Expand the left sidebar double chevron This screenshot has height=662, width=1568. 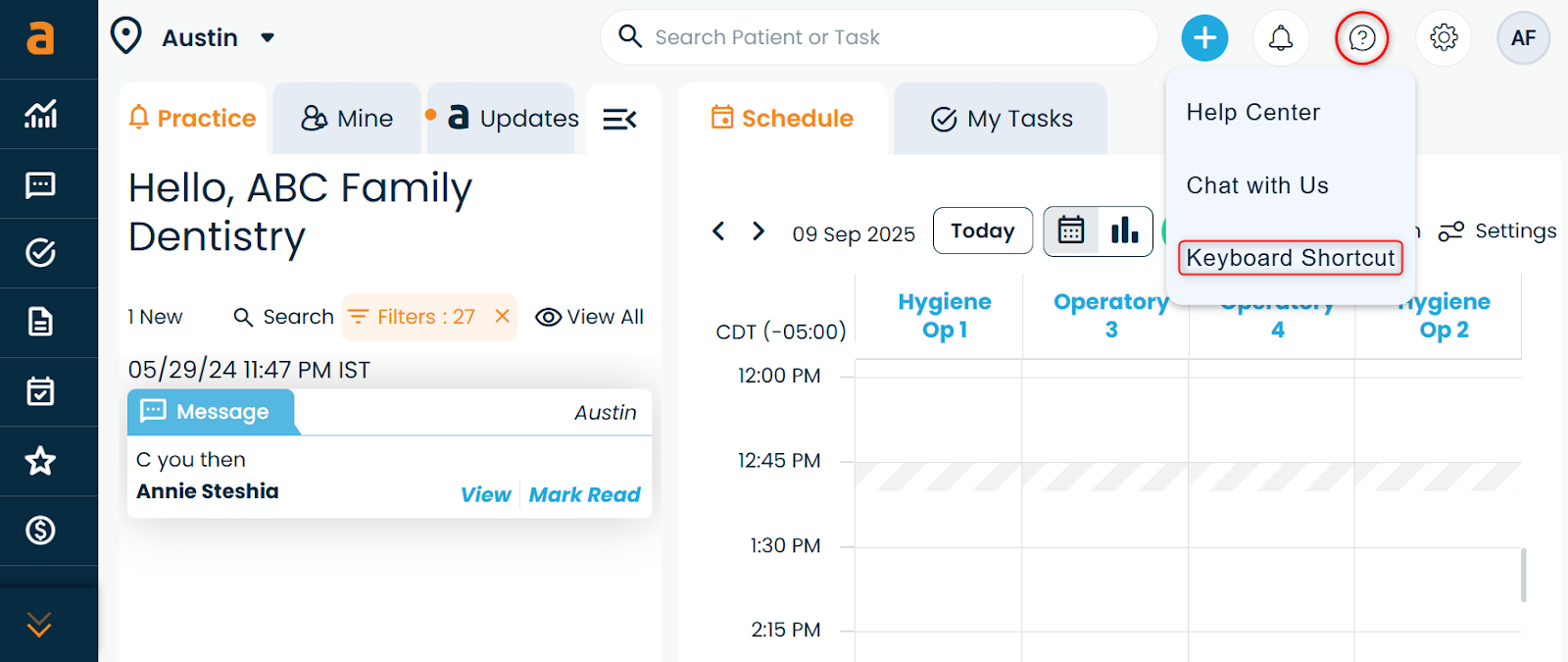pyautogui.click(x=39, y=625)
